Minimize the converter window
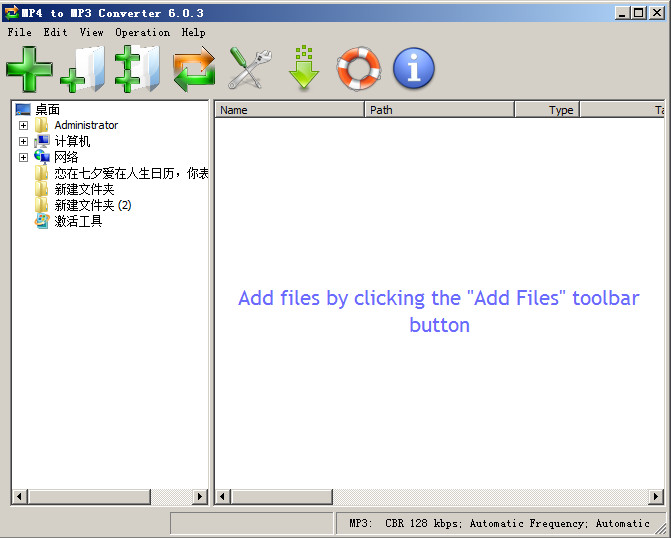Screen dimensions: 671x538 click(622, 13)
